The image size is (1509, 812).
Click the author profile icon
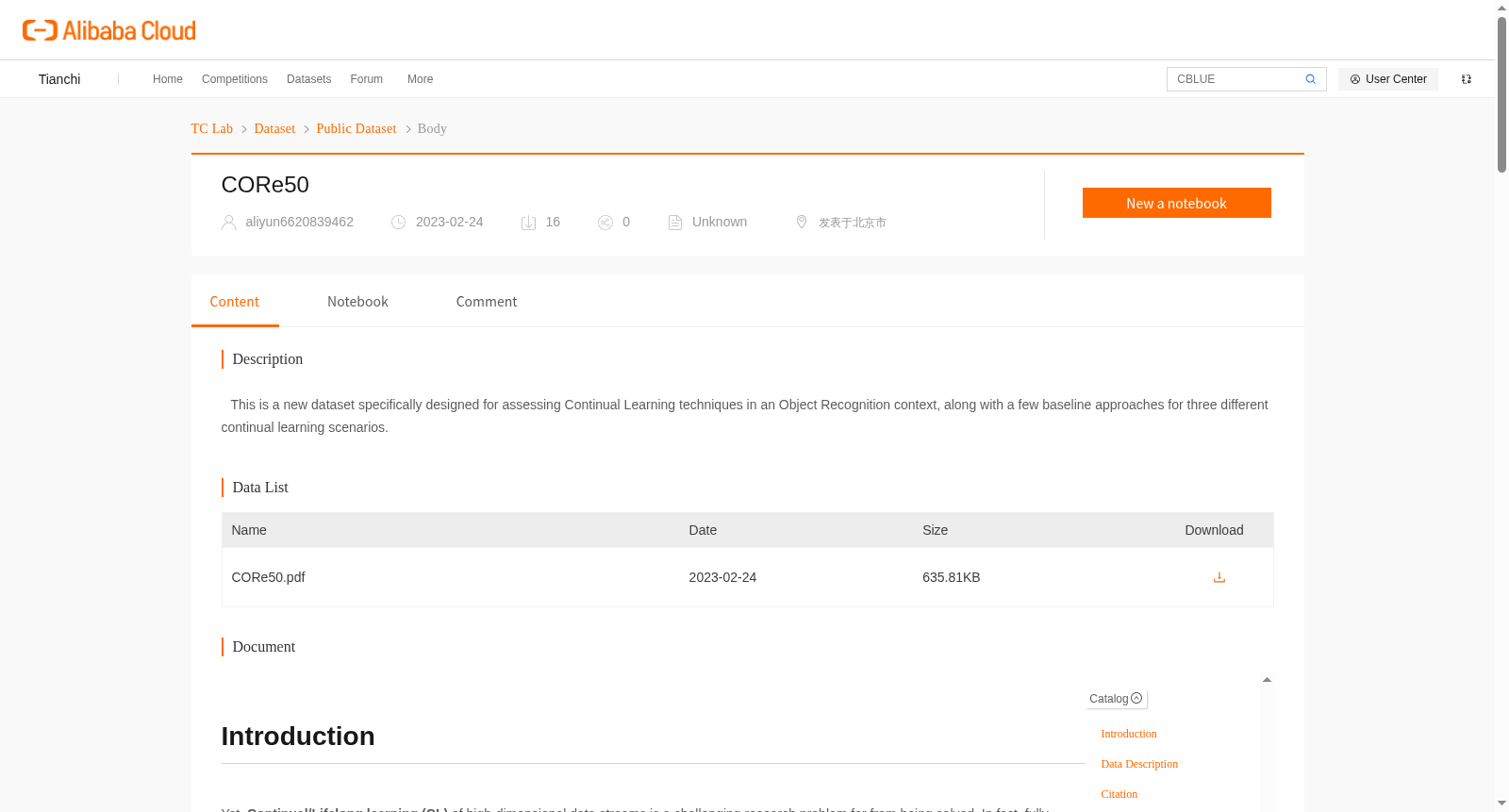(x=228, y=223)
